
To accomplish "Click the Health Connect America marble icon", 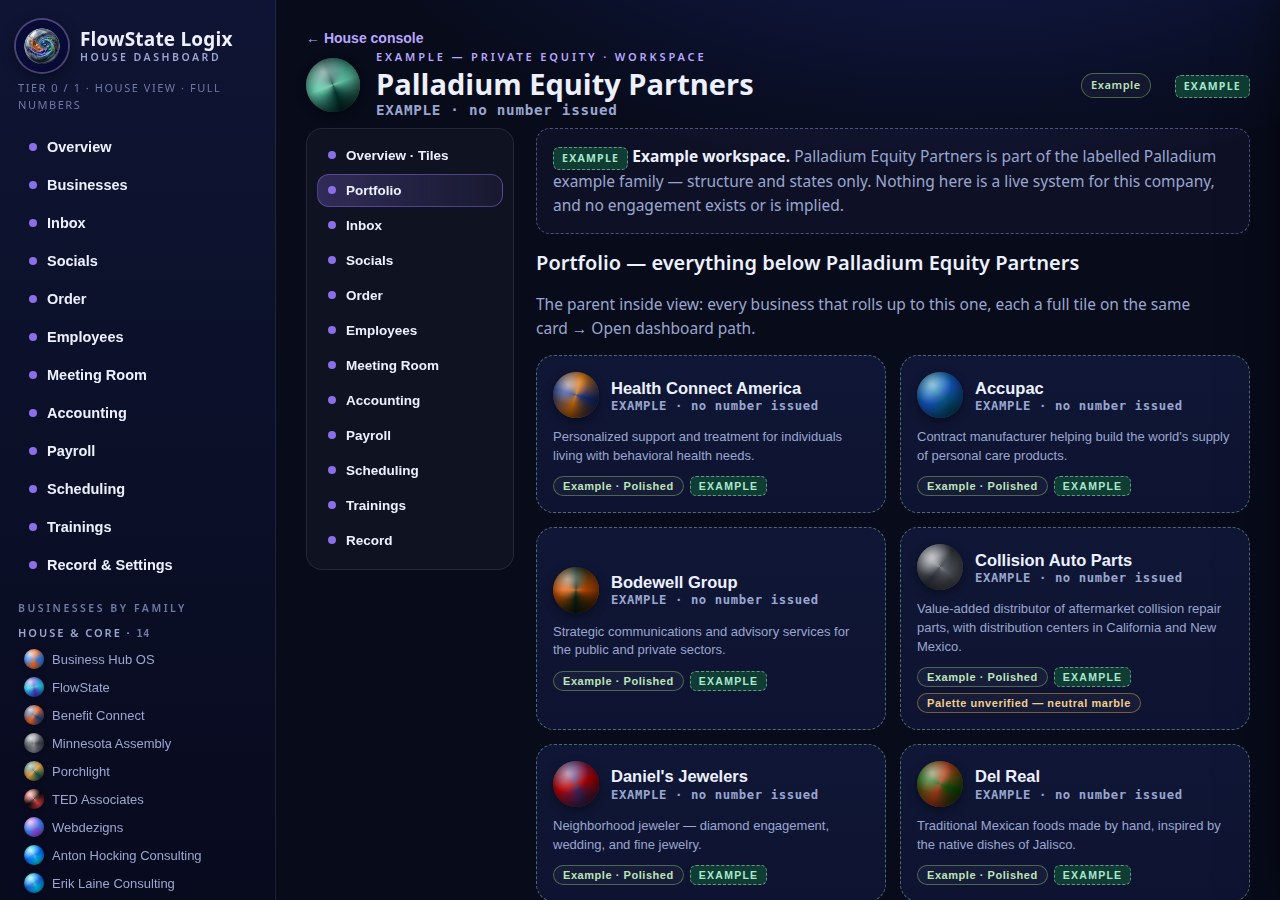I will (576, 395).
